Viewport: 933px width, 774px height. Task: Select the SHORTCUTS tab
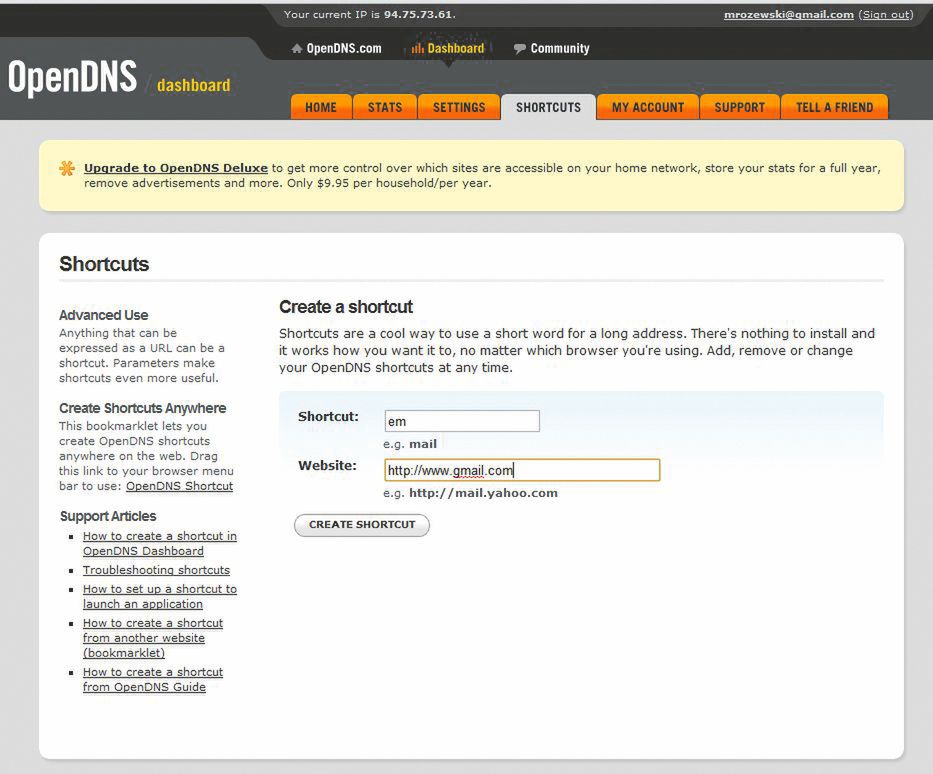[x=548, y=107]
